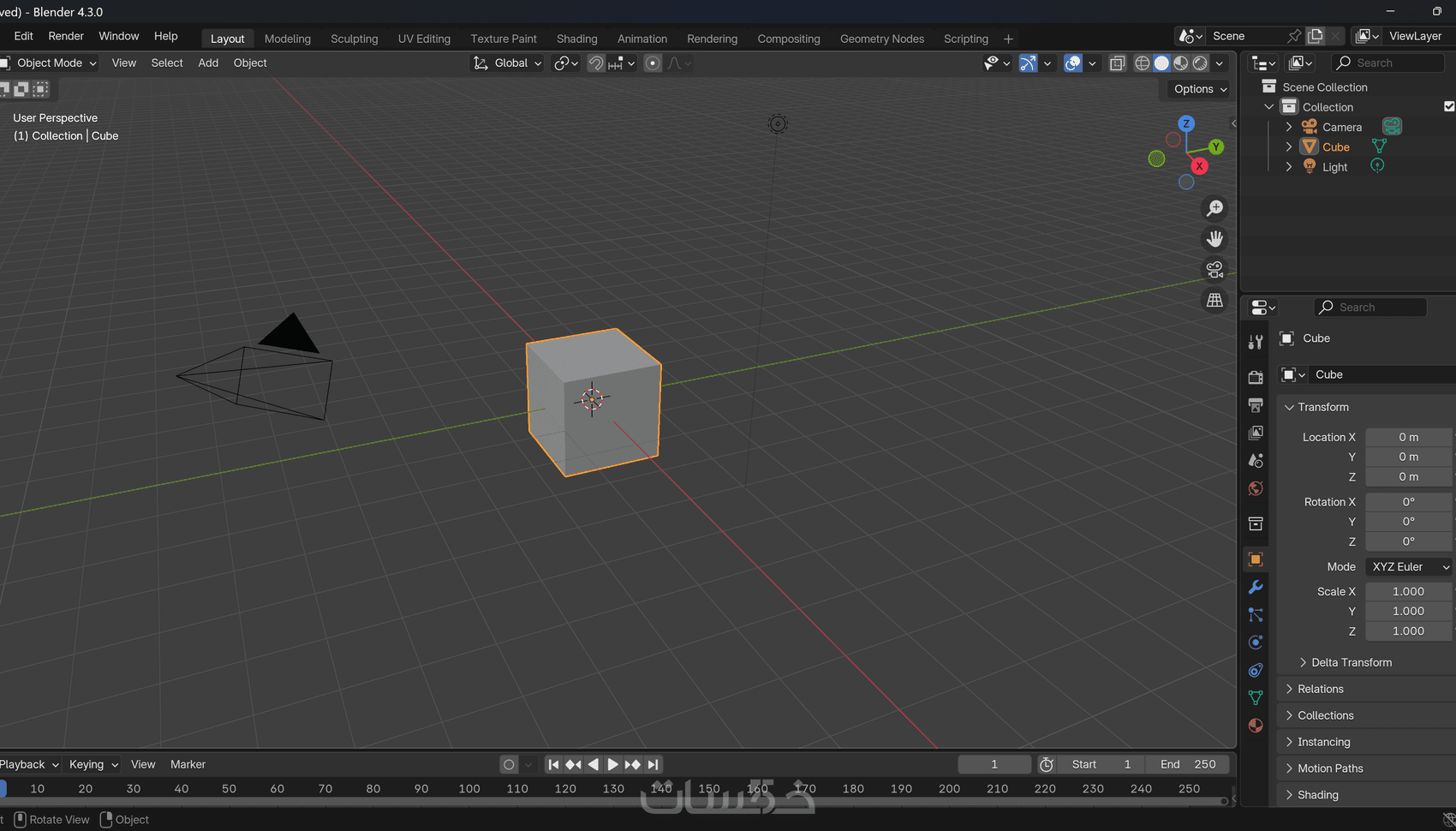
Task: Open the Keying menu in timeline
Action: [93, 764]
